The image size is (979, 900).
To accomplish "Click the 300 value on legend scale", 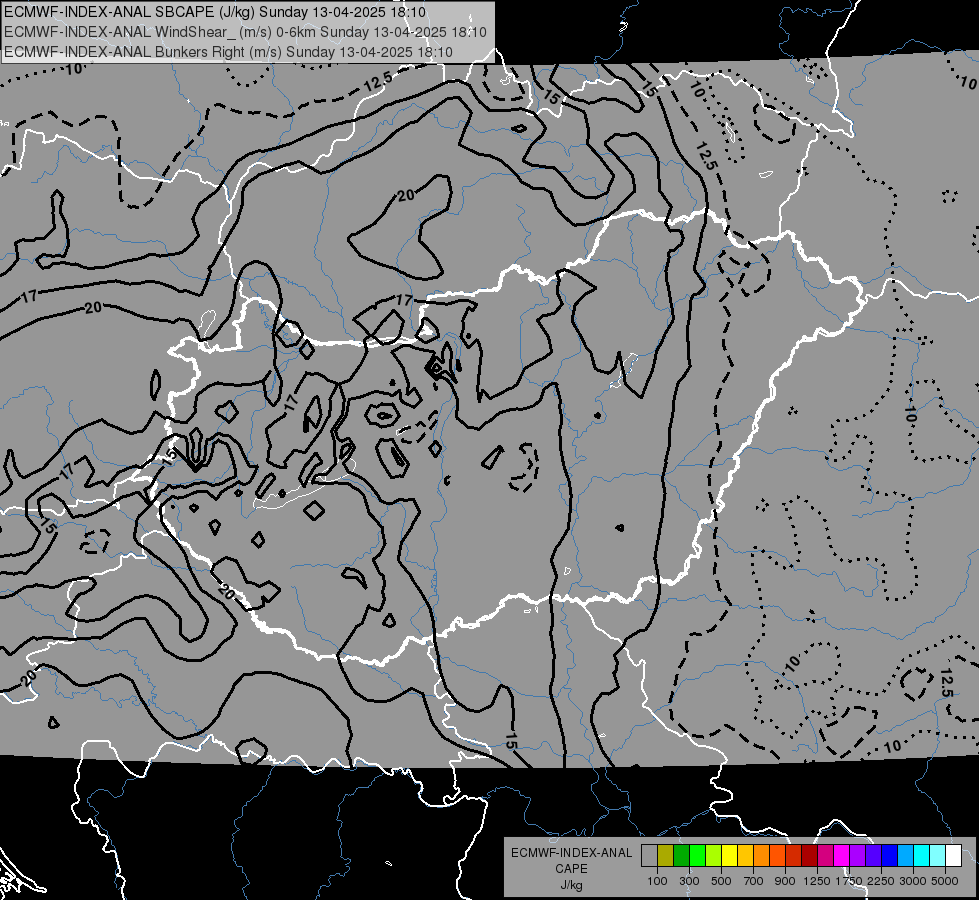I will 689,881.
